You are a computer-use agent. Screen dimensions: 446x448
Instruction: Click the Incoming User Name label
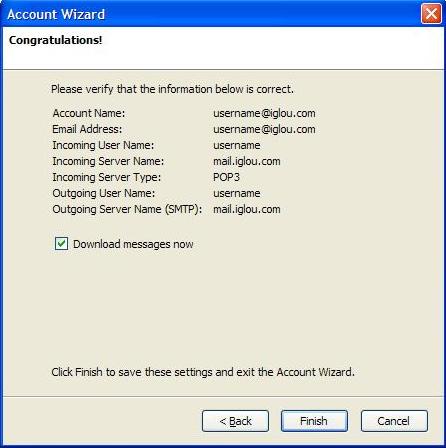tap(103, 145)
